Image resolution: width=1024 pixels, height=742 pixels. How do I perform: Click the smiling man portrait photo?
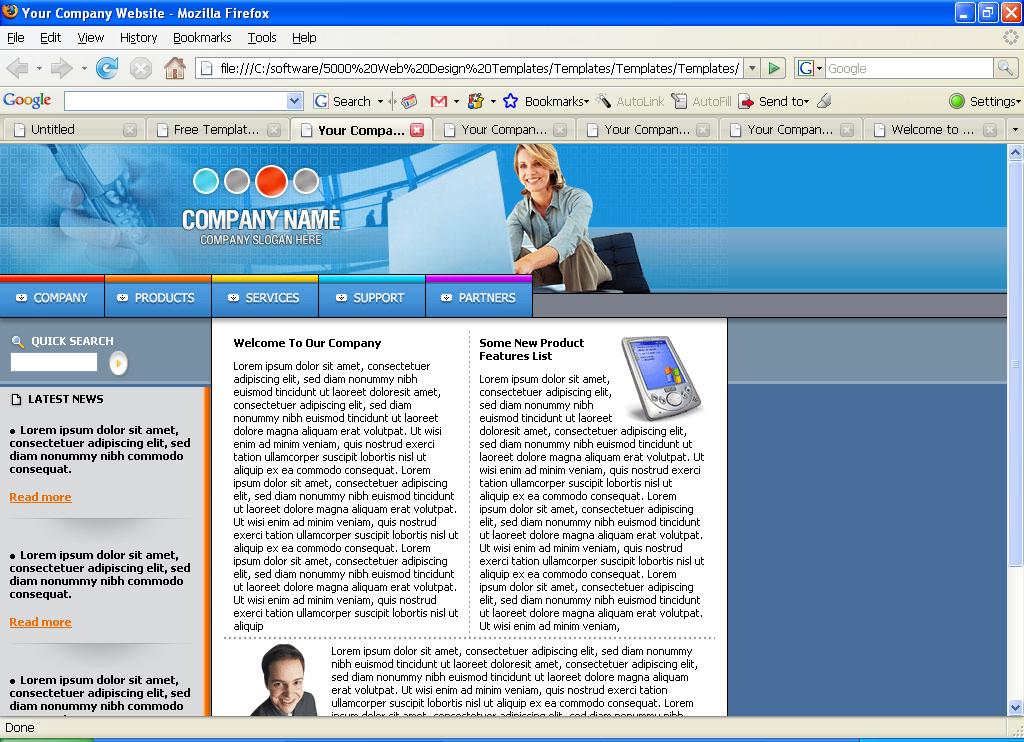pyautogui.click(x=283, y=680)
